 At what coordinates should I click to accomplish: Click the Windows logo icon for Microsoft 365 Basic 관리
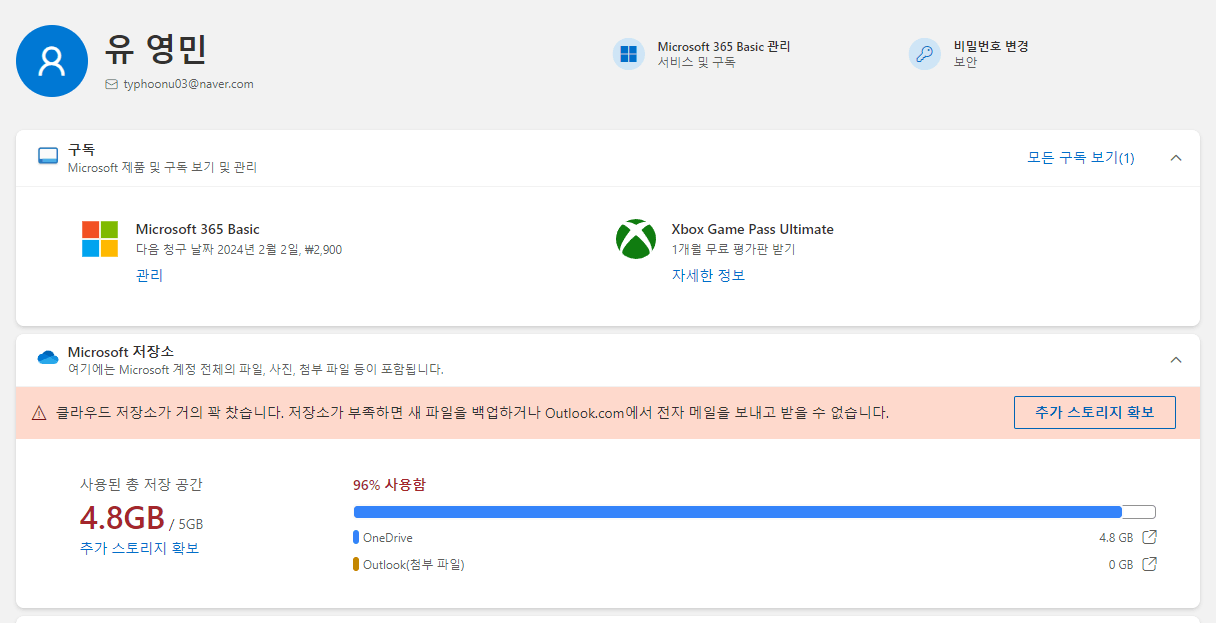coord(629,54)
